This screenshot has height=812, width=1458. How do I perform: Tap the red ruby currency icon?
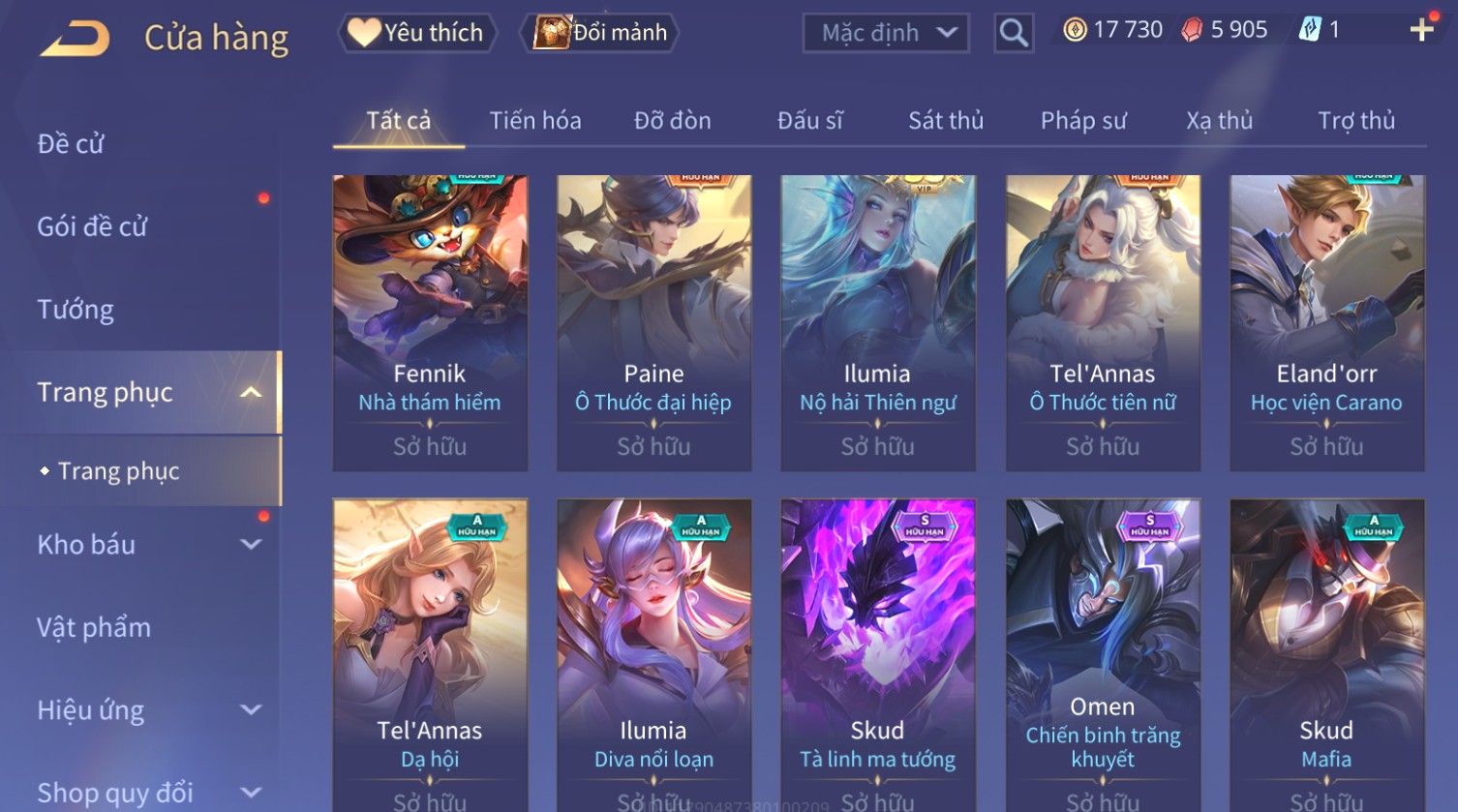pyautogui.click(x=1192, y=30)
